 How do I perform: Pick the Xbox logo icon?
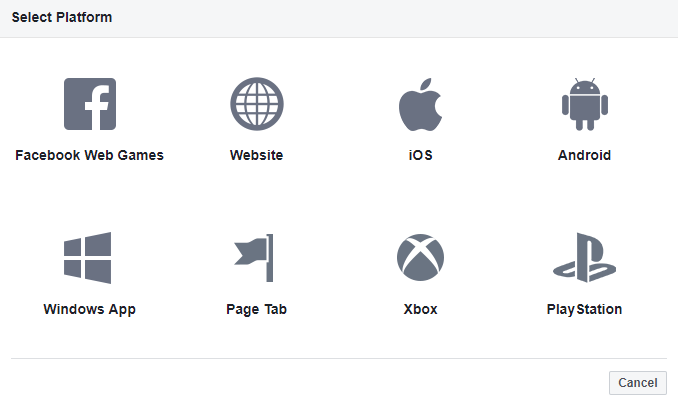(420, 258)
